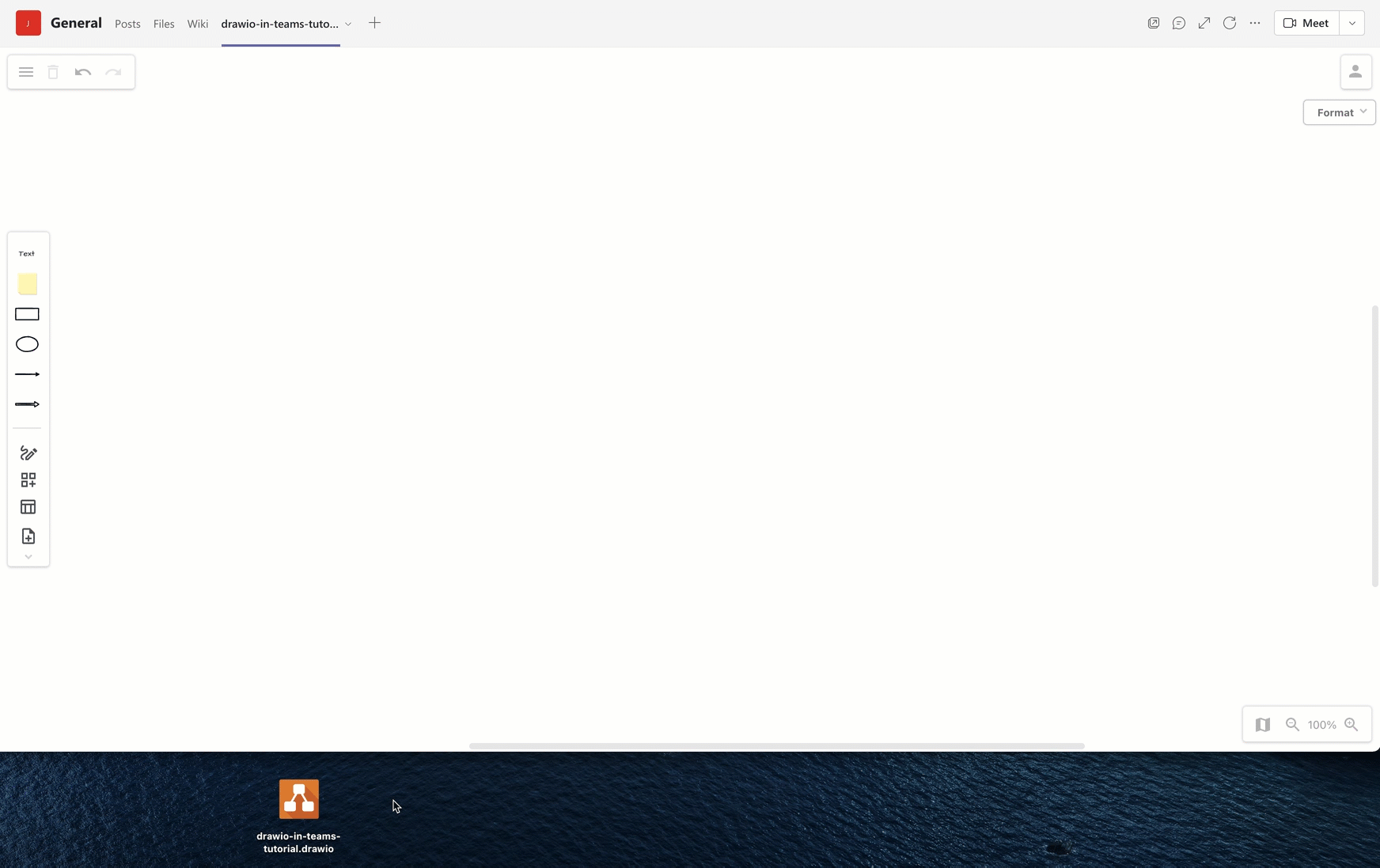
Task: Click the trash icon to delete selection
Action: [x=53, y=72]
